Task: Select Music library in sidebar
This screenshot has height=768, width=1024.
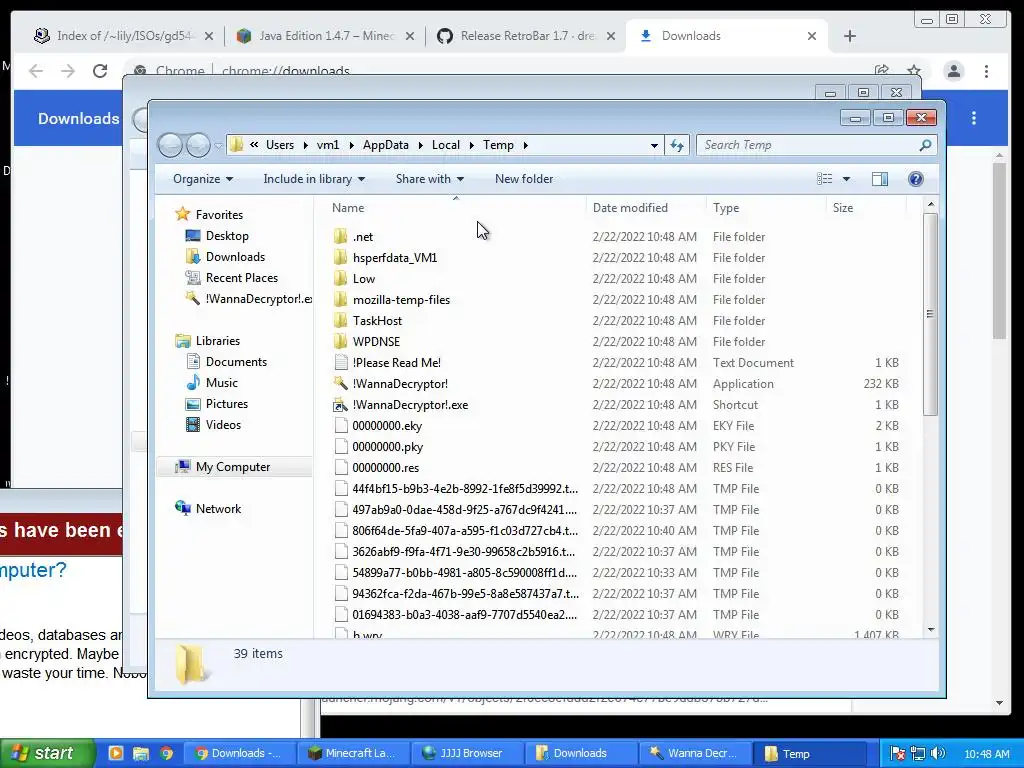Action: (x=221, y=383)
